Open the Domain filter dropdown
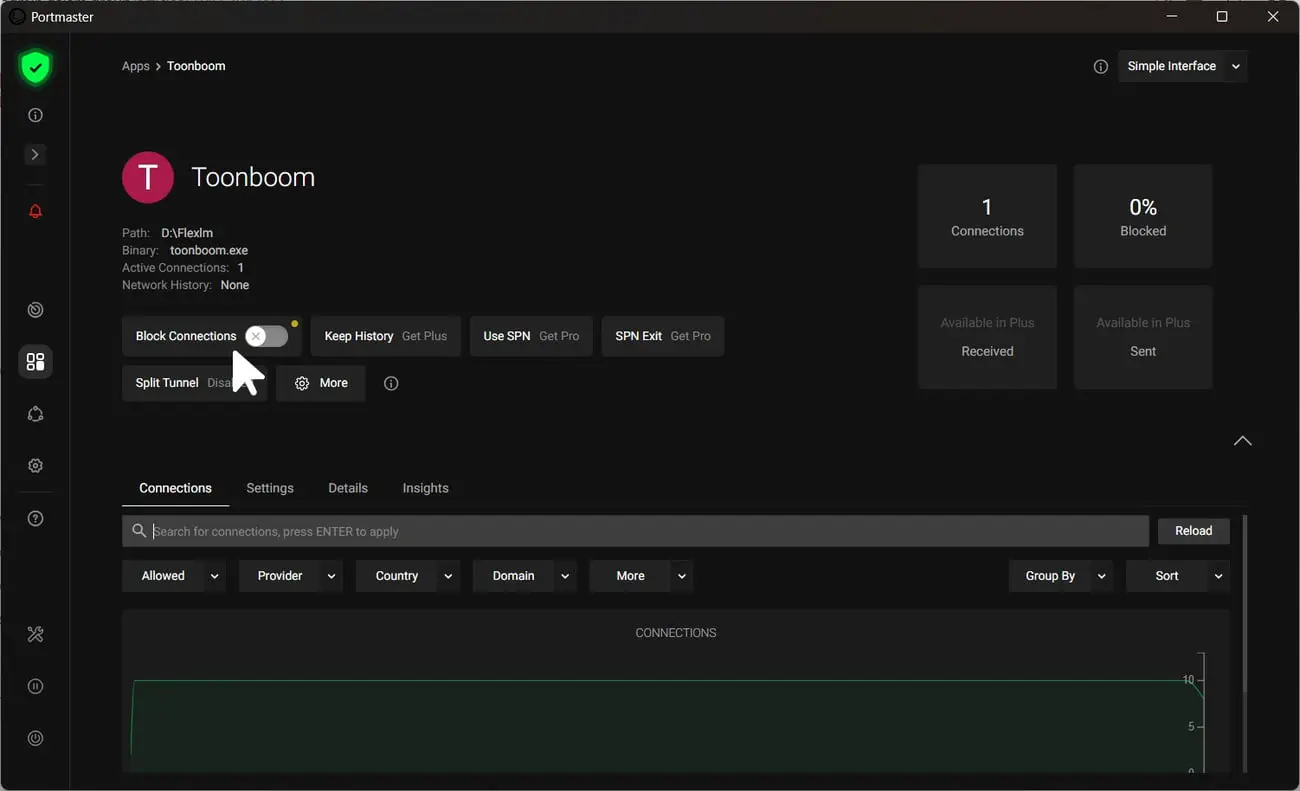Screen dimensions: 1300x791 (525, 576)
